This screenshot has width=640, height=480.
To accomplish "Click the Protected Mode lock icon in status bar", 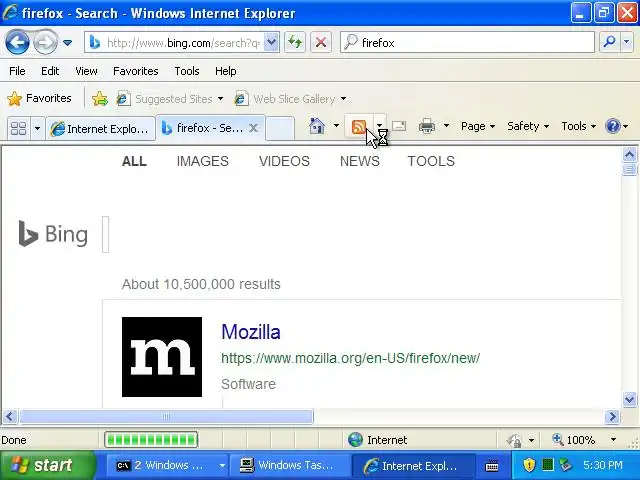I will [514, 440].
